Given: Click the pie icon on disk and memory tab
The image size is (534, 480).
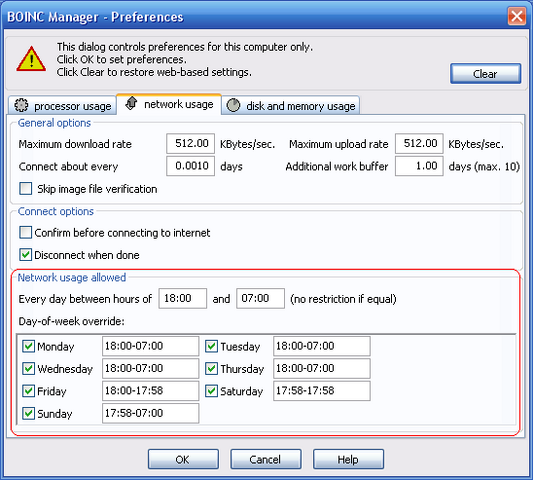Looking at the screenshot, I should coord(234,105).
